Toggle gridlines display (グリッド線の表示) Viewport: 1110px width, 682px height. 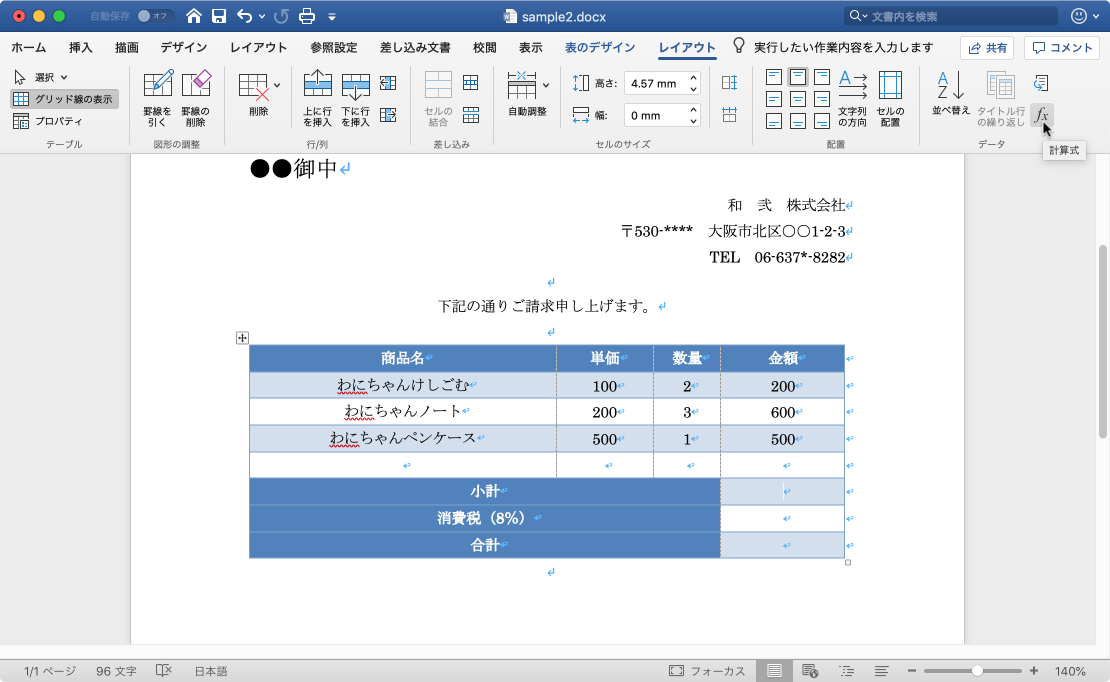pos(64,99)
